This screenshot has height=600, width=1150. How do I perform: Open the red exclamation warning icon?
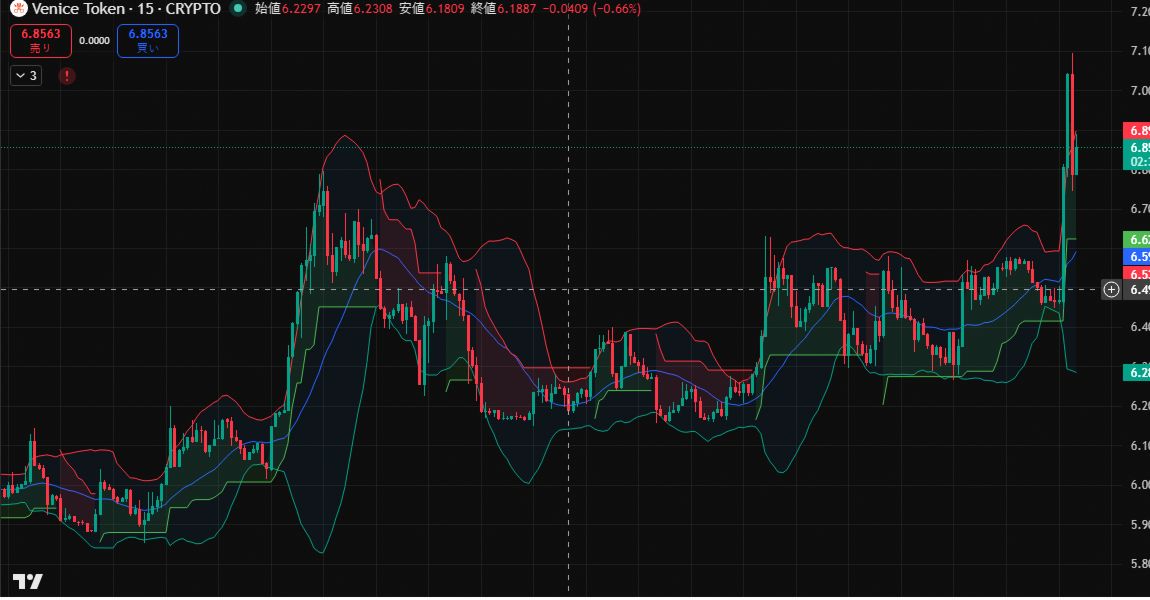coord(66,75)
